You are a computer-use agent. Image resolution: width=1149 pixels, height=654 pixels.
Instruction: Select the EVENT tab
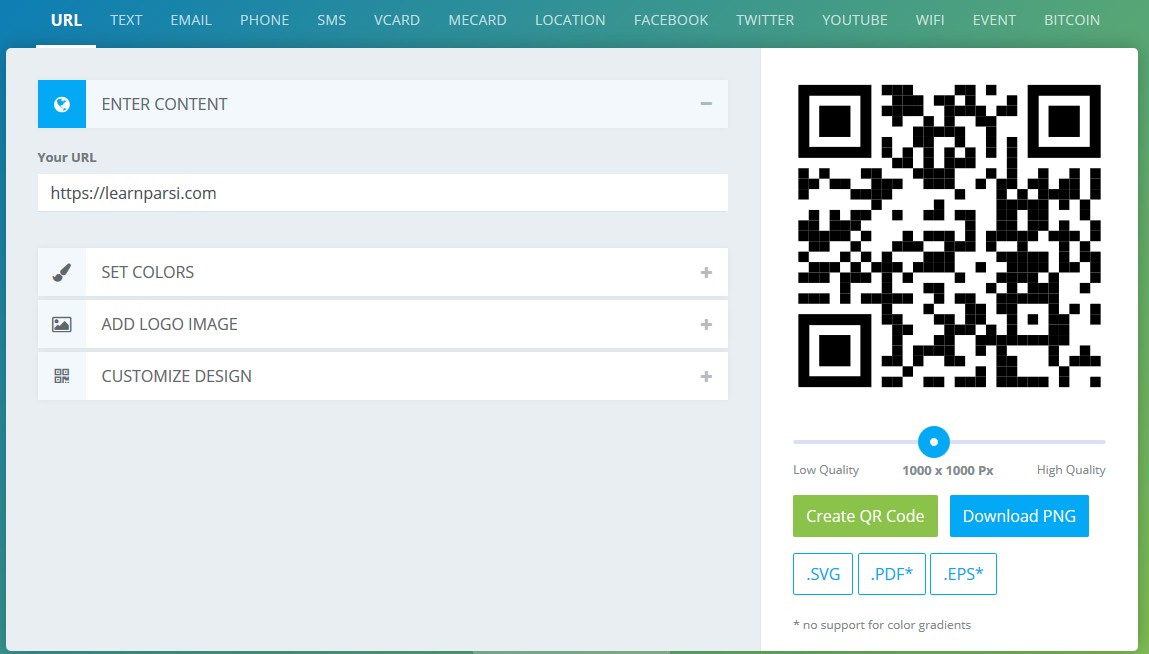click(x=994, y=21)
